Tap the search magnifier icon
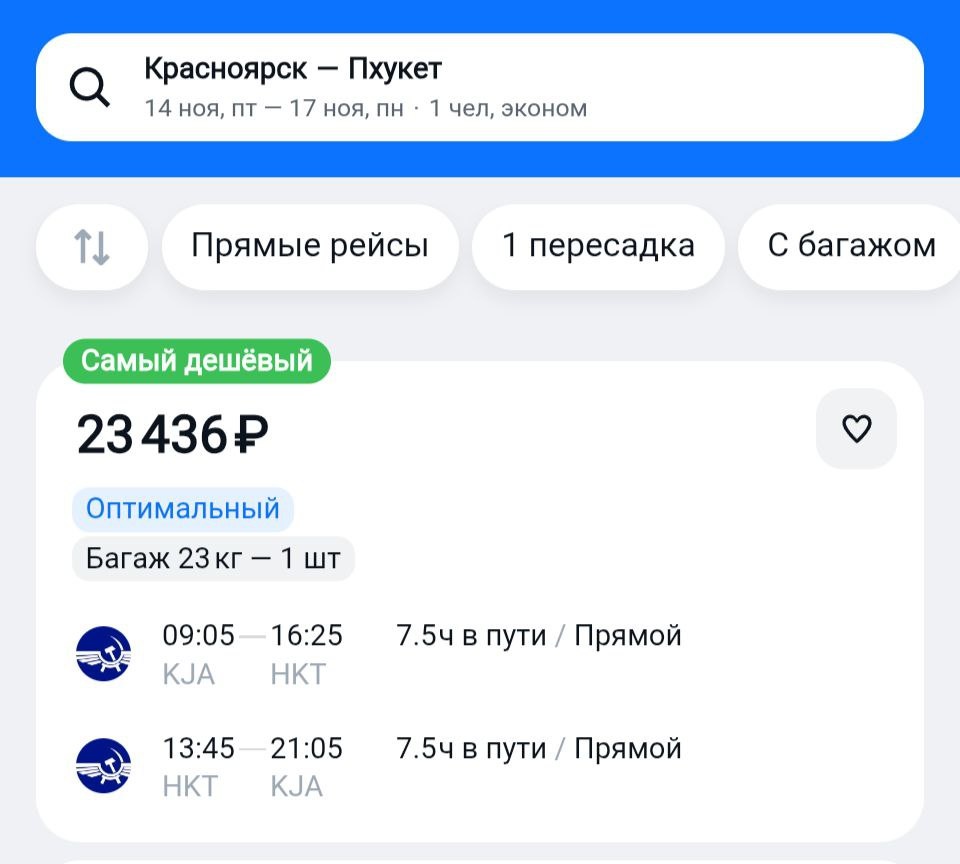 [x=90, y=88]
